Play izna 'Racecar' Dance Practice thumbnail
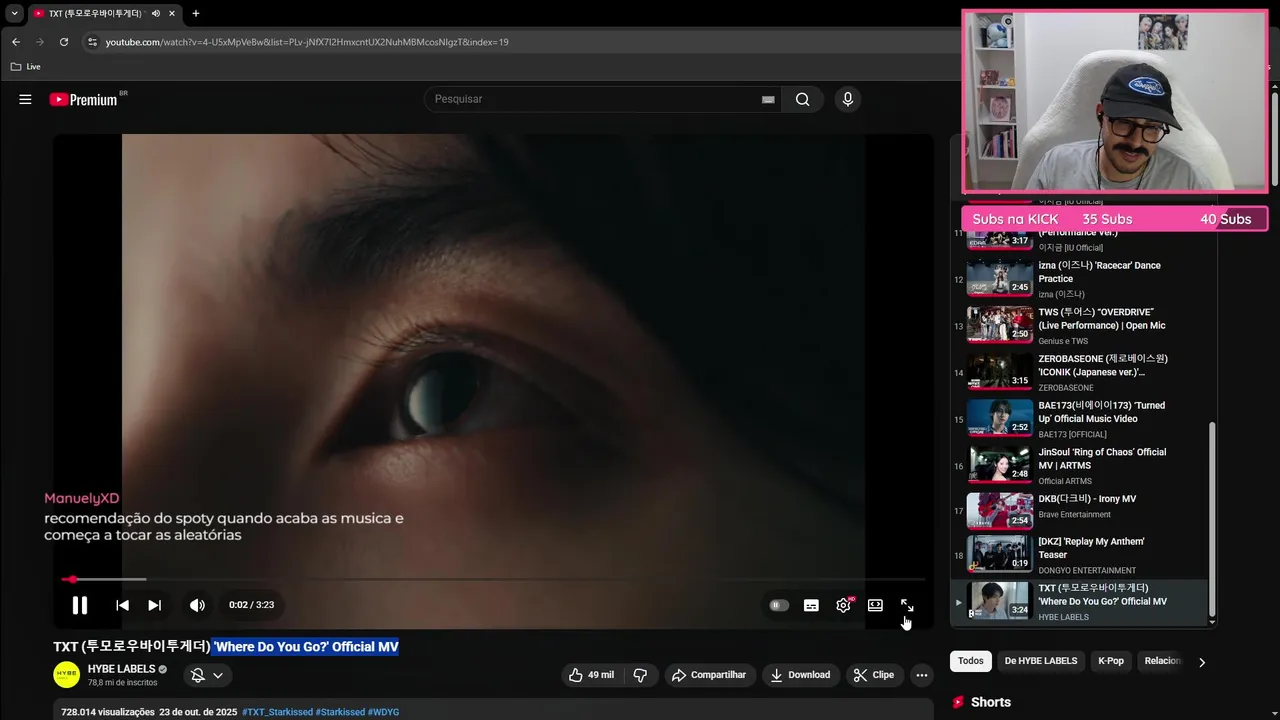 click(x=999, y=277)
